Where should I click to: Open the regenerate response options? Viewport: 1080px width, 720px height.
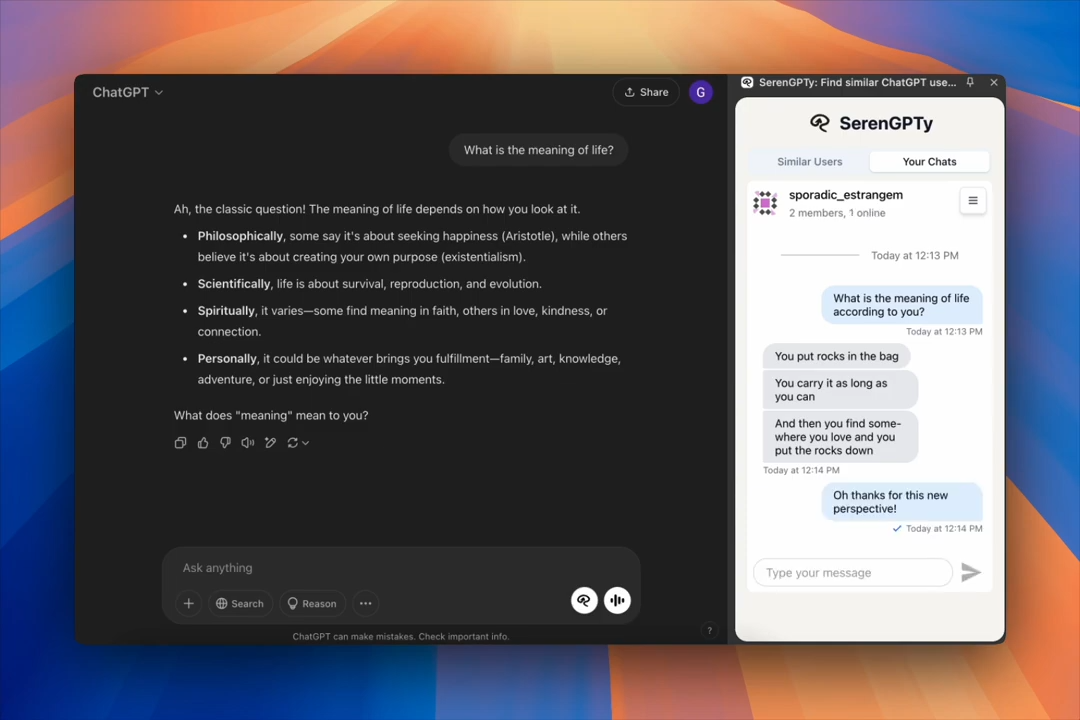[298, 443]
